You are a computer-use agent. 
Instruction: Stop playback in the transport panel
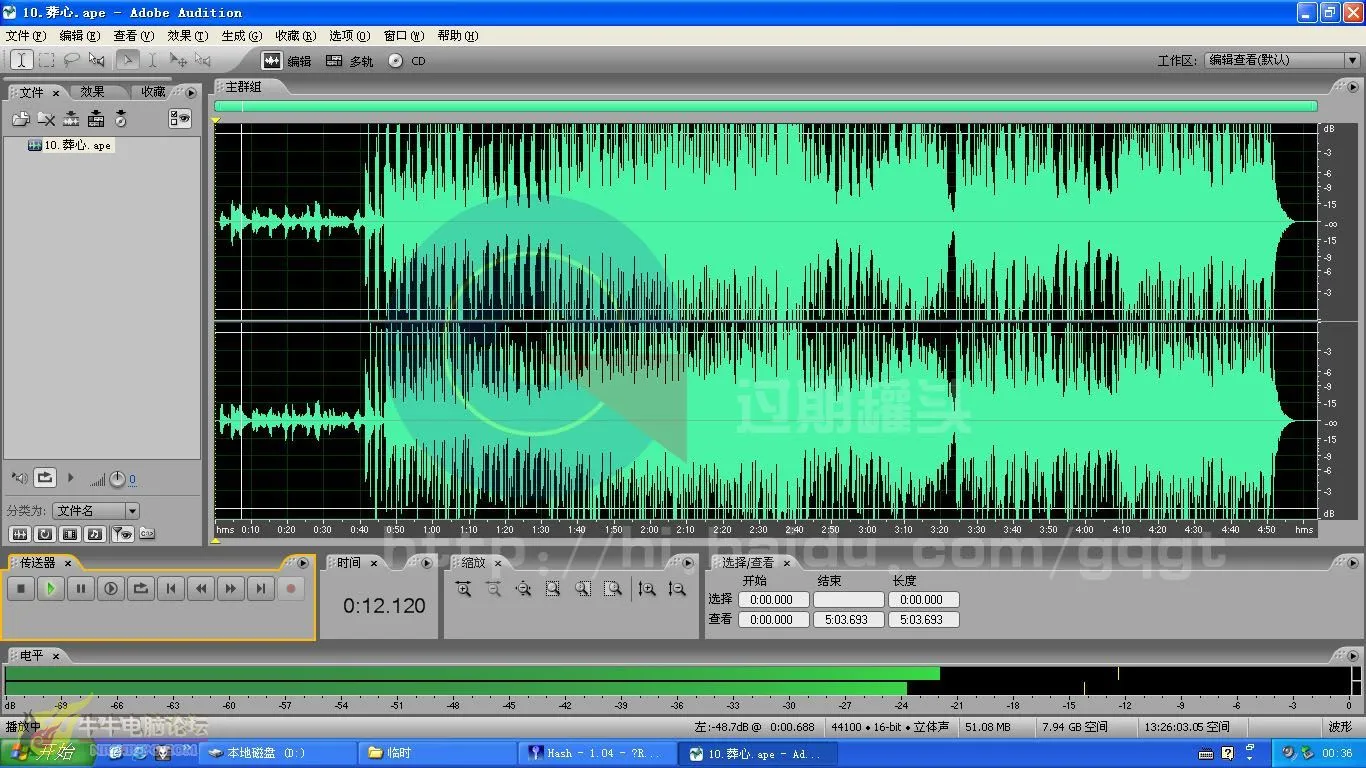pyautogui.click(x=21, y=589)
